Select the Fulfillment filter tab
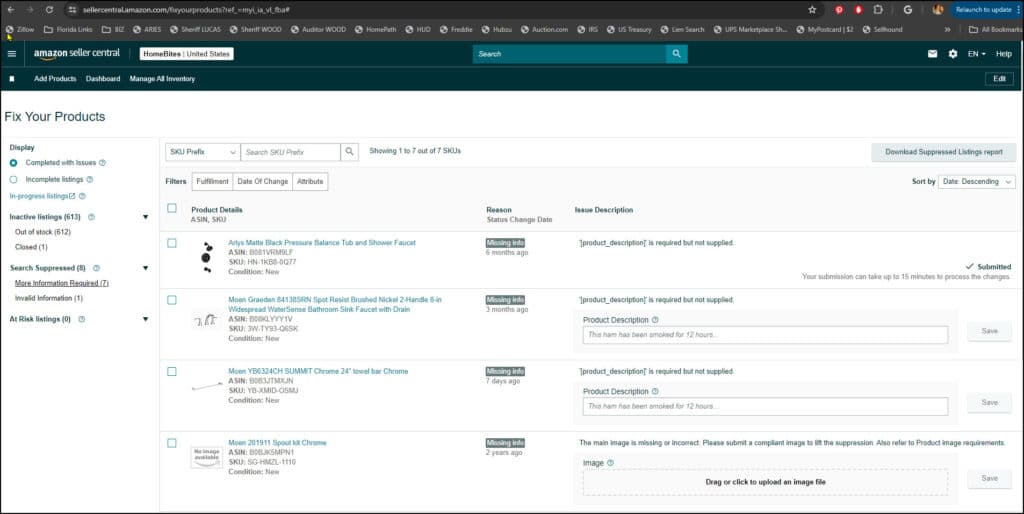The height and width of the screenshot is (514, 1024). [x=212, y=181]
